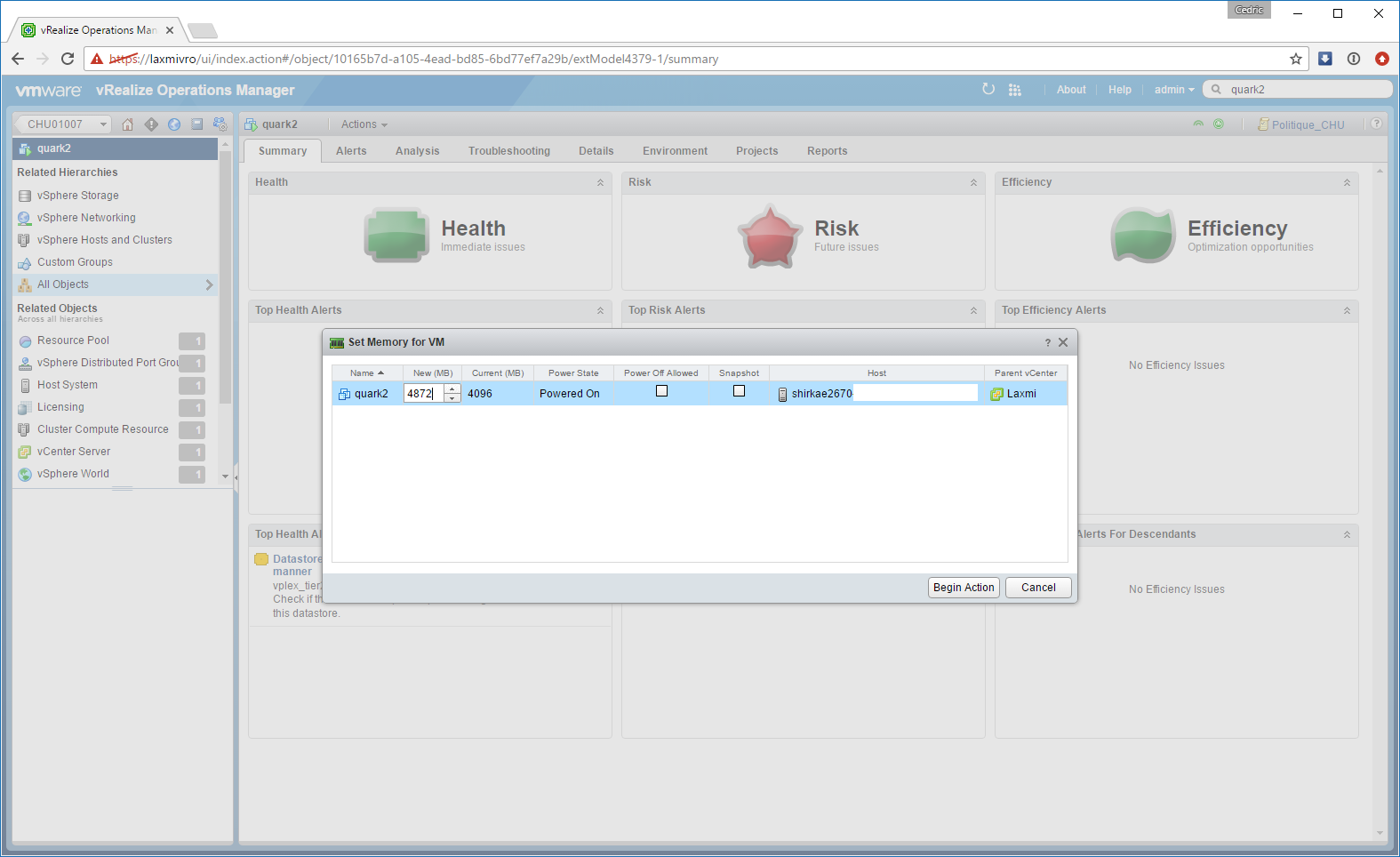Decrease New (MB) value with down stepper
This screenshot has width=1400, height=857.
coord(452,398)
